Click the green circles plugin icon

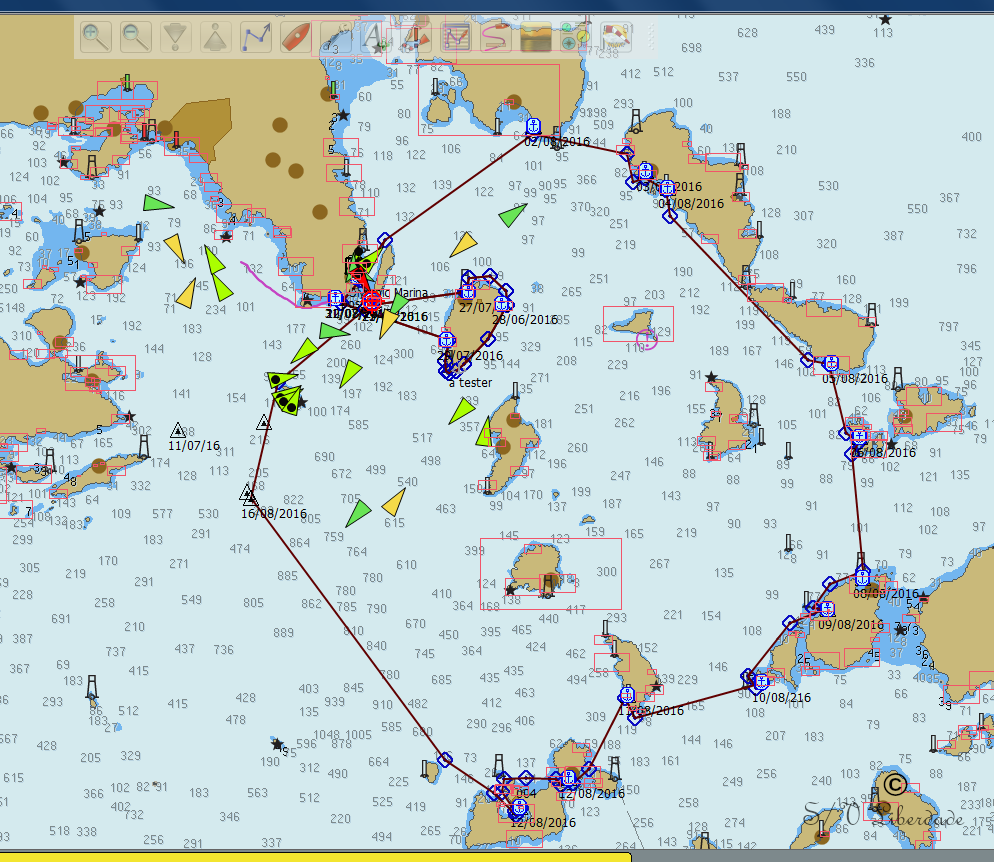[x=575, y=38]
